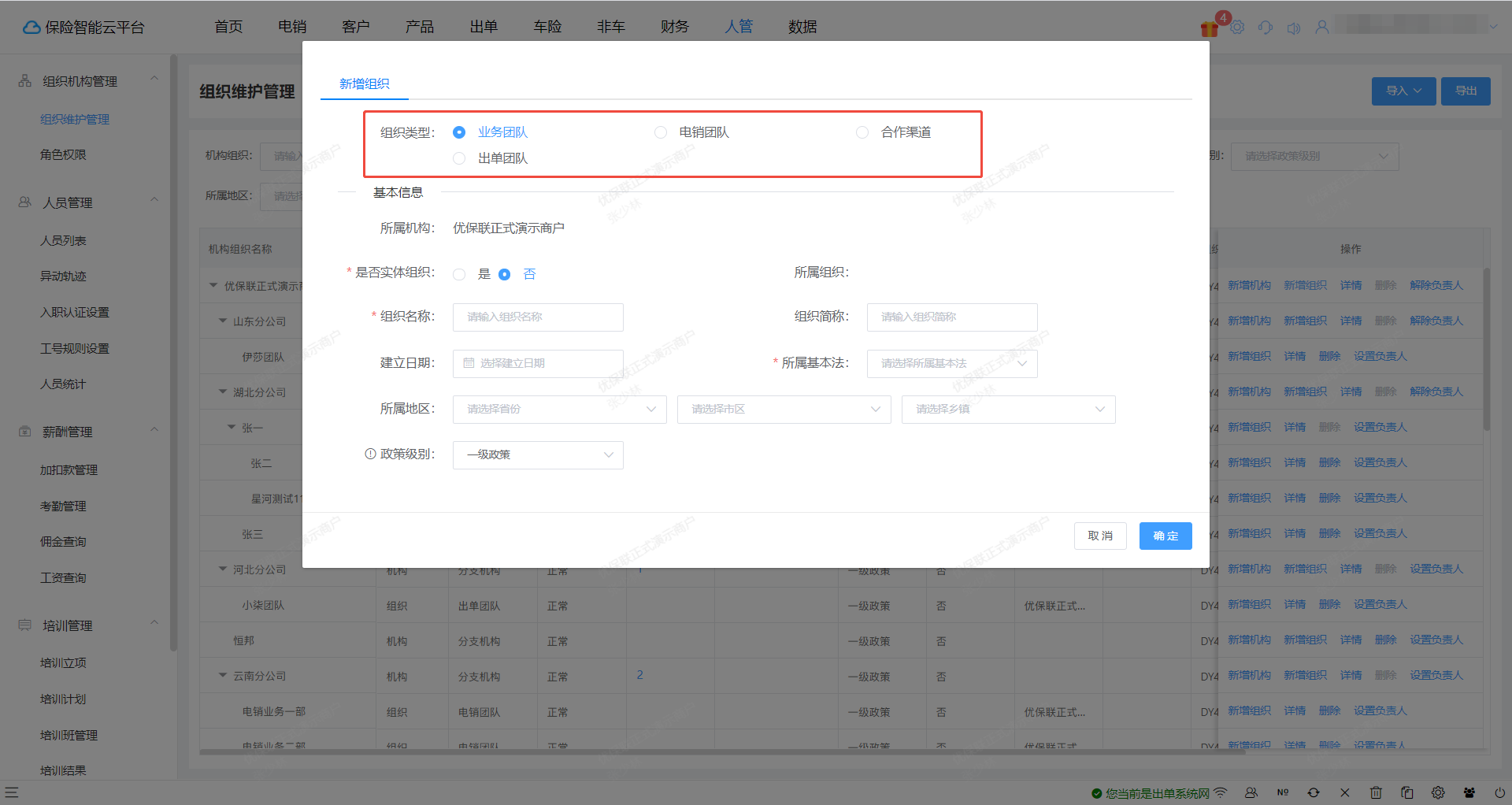The width and height of the screenshot is (1512, 805).
Task: Click the power icon in status bar
Action: [1499, 792]
